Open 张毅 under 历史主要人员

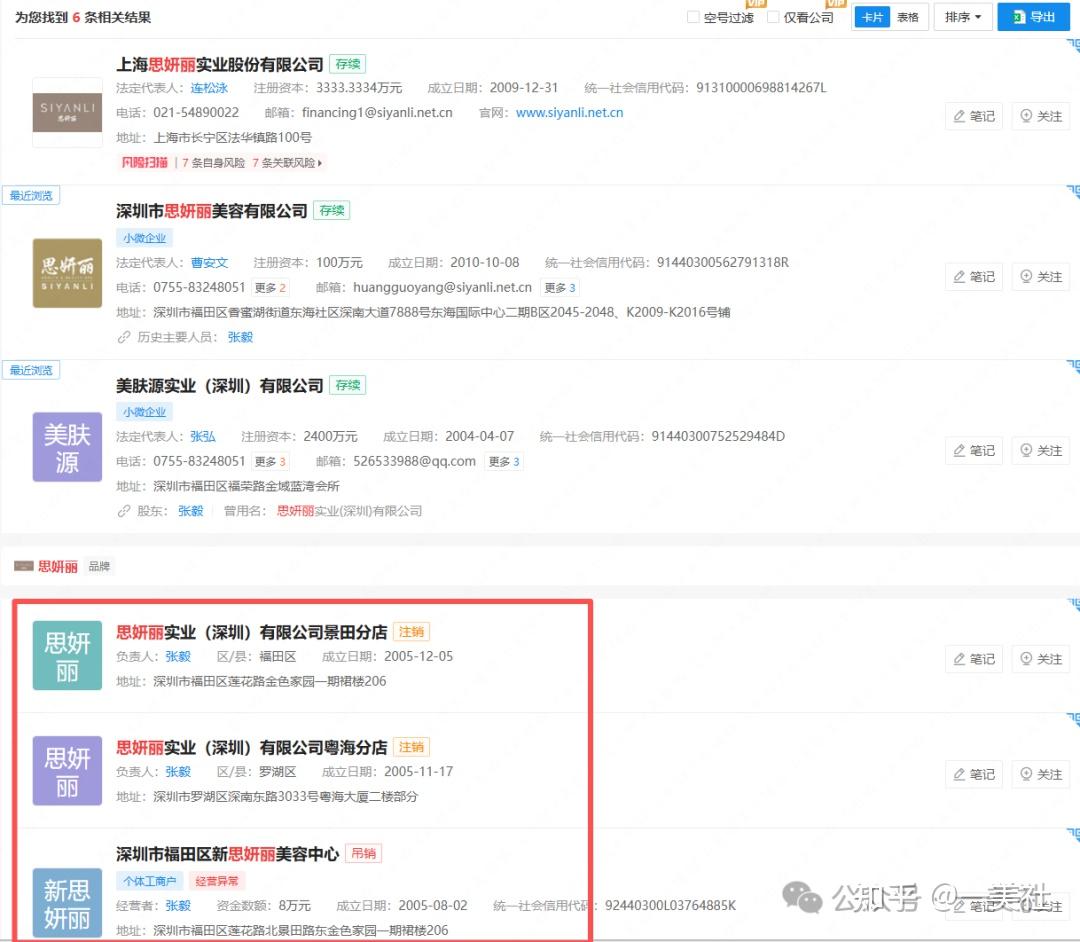240,337
